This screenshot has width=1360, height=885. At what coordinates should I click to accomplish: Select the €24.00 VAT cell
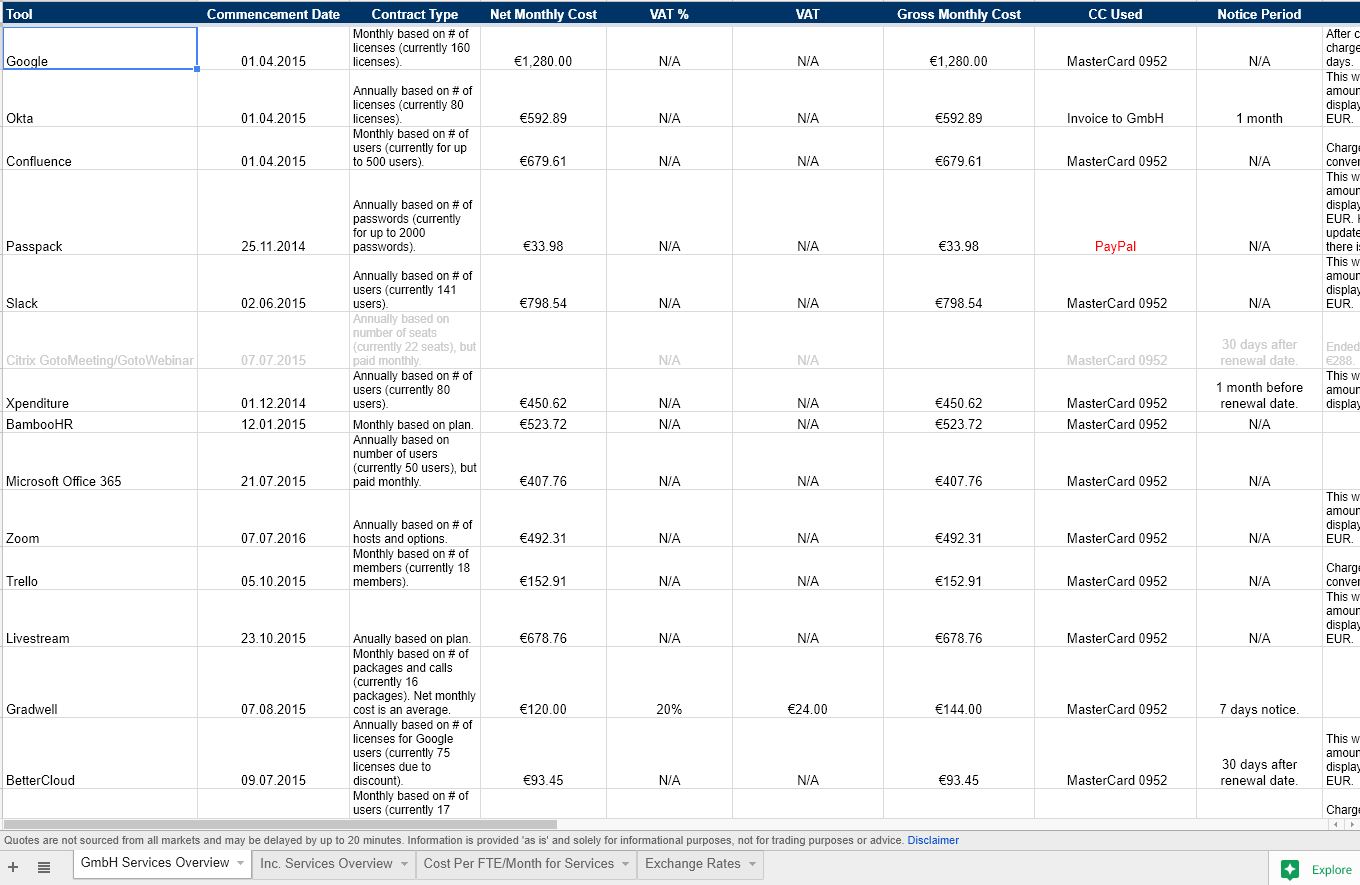point(808,682)
